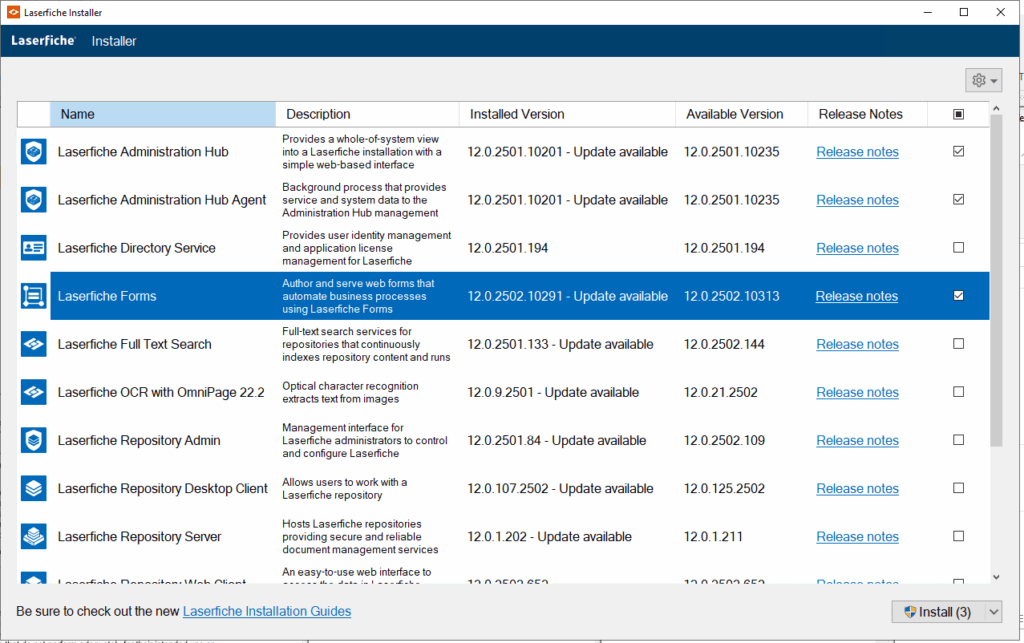Open the Laserfiche Installation Guides link
This screenshot has height=643, width=1024.
point(267,611)
